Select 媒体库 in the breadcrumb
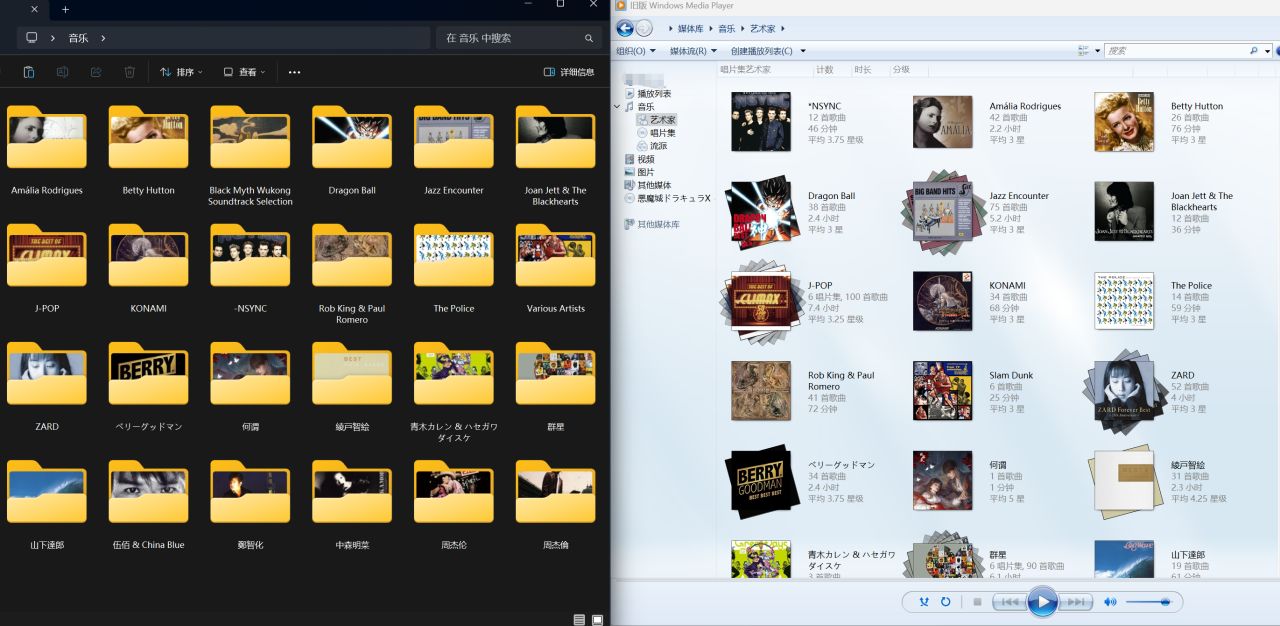1280x626 pixels. coord(690,29)
